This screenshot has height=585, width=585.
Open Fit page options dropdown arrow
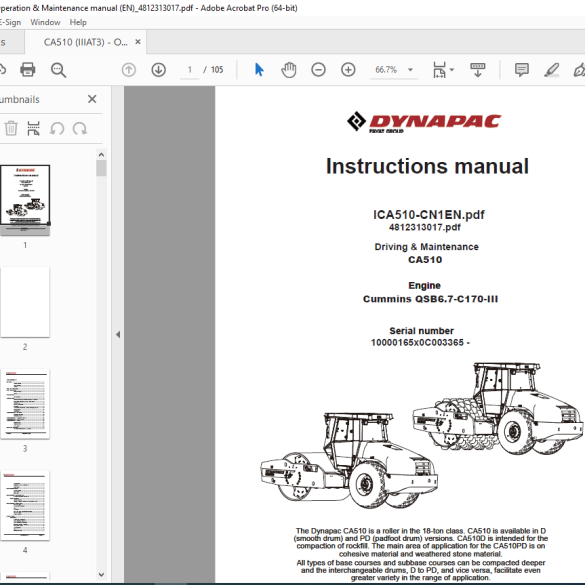(x=452, y=70)
